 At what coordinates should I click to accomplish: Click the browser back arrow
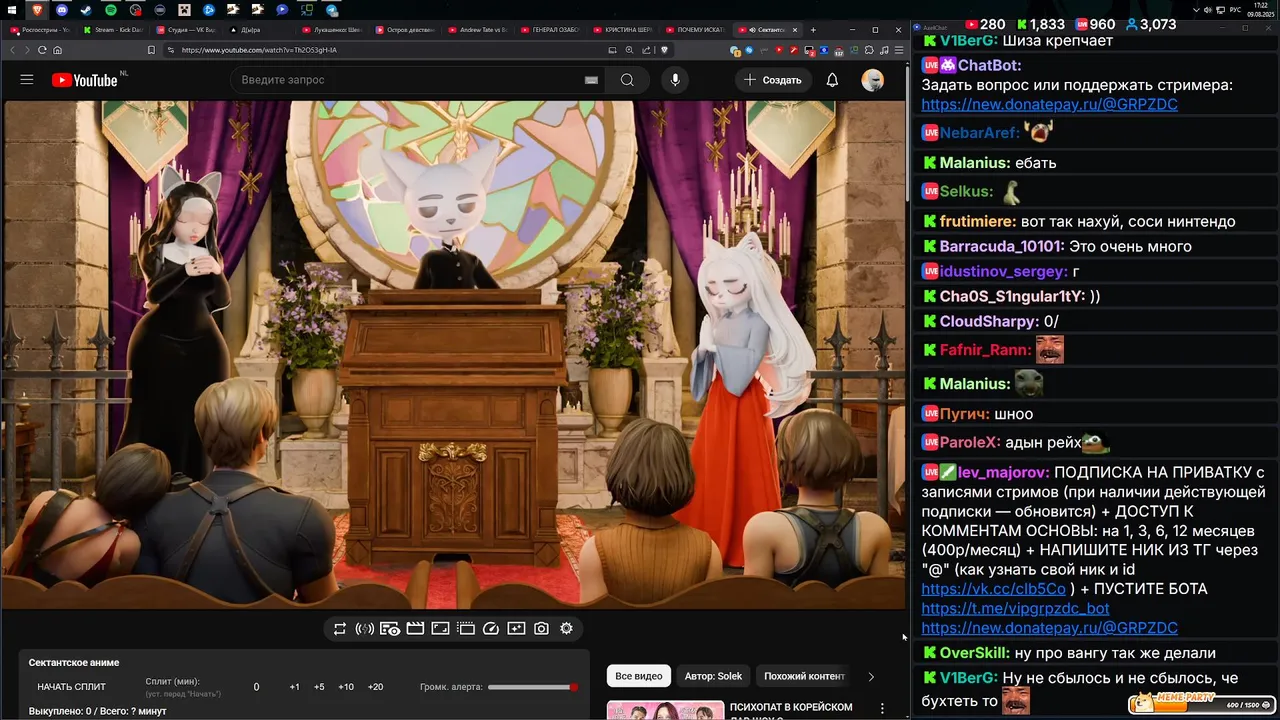click(x=13, y=50)
